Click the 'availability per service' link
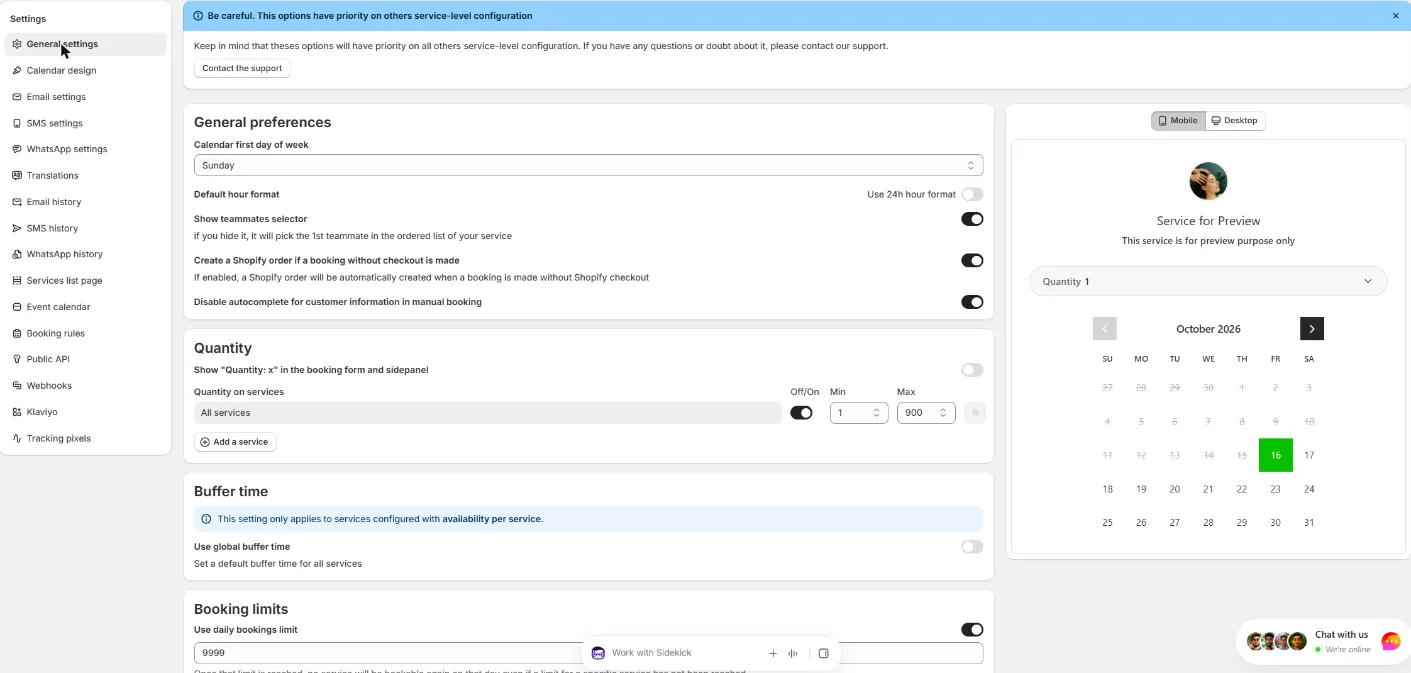The height and width of the screenshot is (673, 1411). 492,519
